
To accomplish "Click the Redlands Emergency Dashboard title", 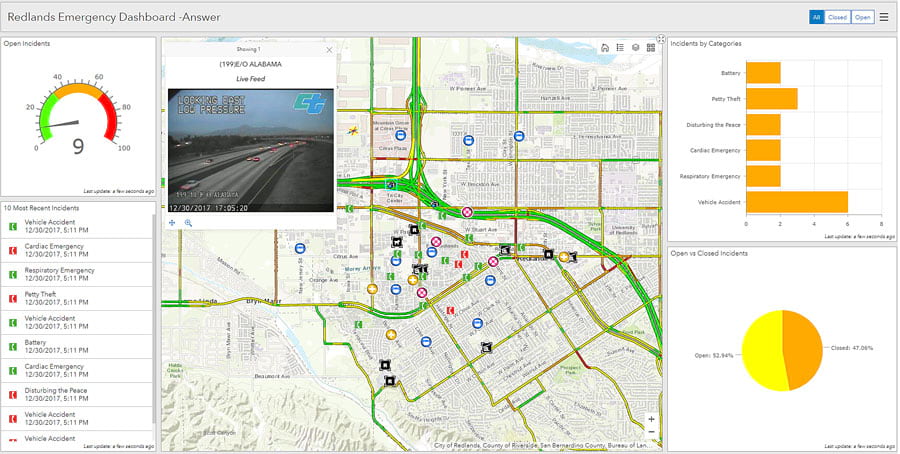I will click(114, 17).
